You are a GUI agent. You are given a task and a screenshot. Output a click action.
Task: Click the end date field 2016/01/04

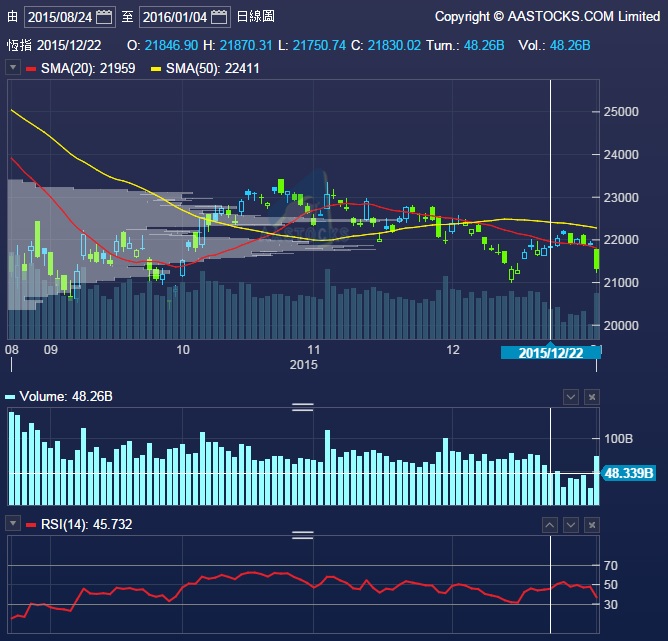[x=173, y=17]
